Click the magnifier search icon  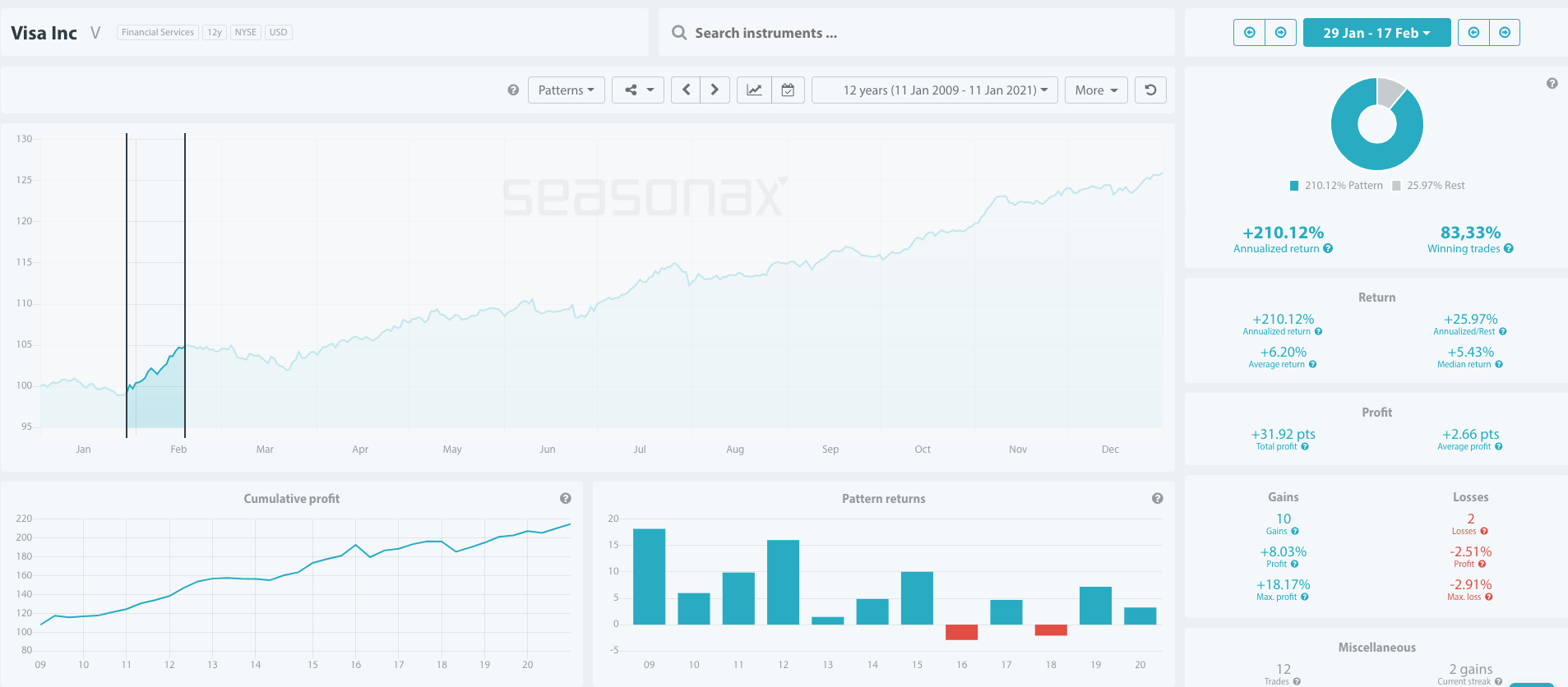tap(679, 33)
